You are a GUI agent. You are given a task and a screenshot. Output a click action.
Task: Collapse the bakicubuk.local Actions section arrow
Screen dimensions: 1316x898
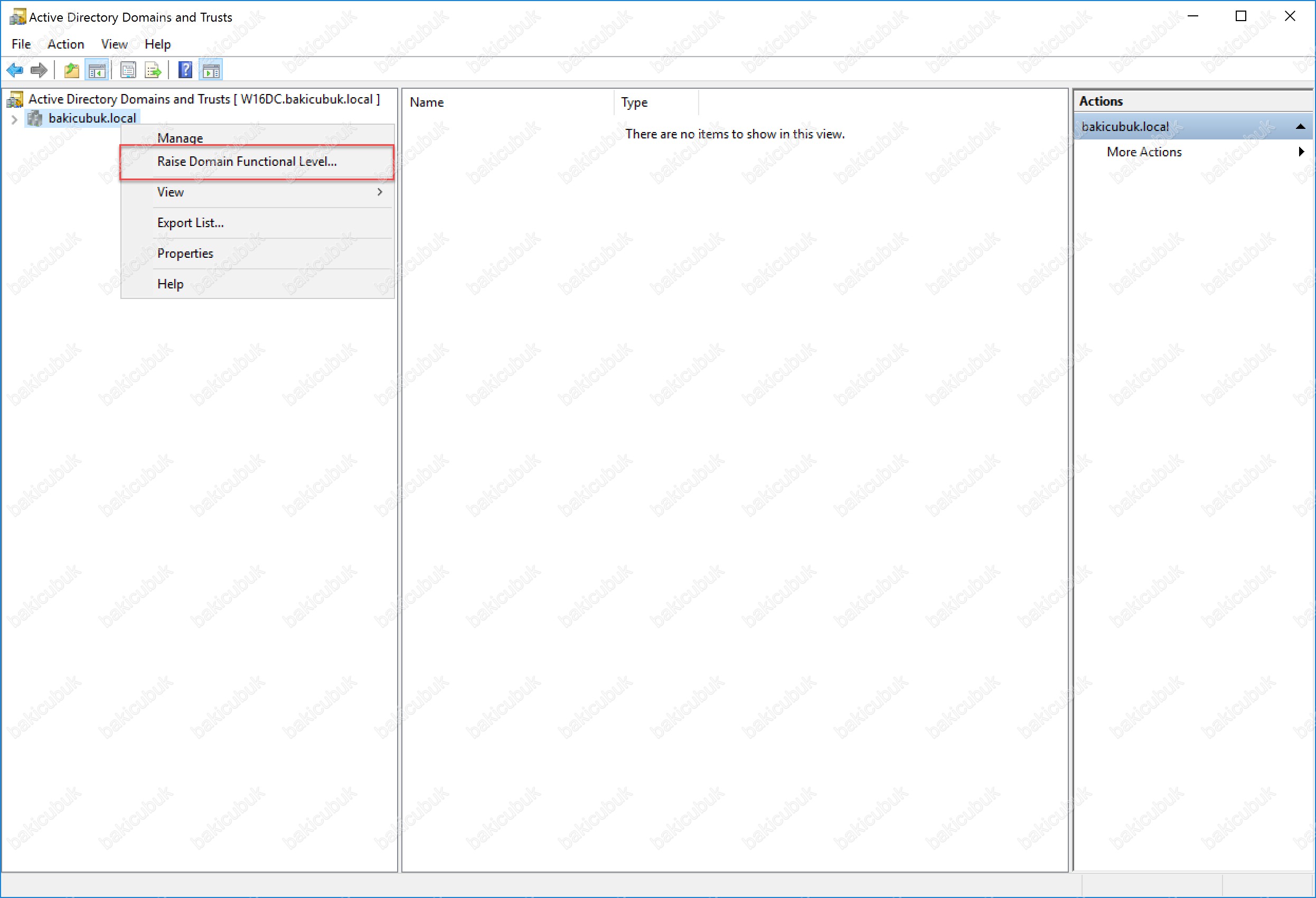(x=1300, y=126)
